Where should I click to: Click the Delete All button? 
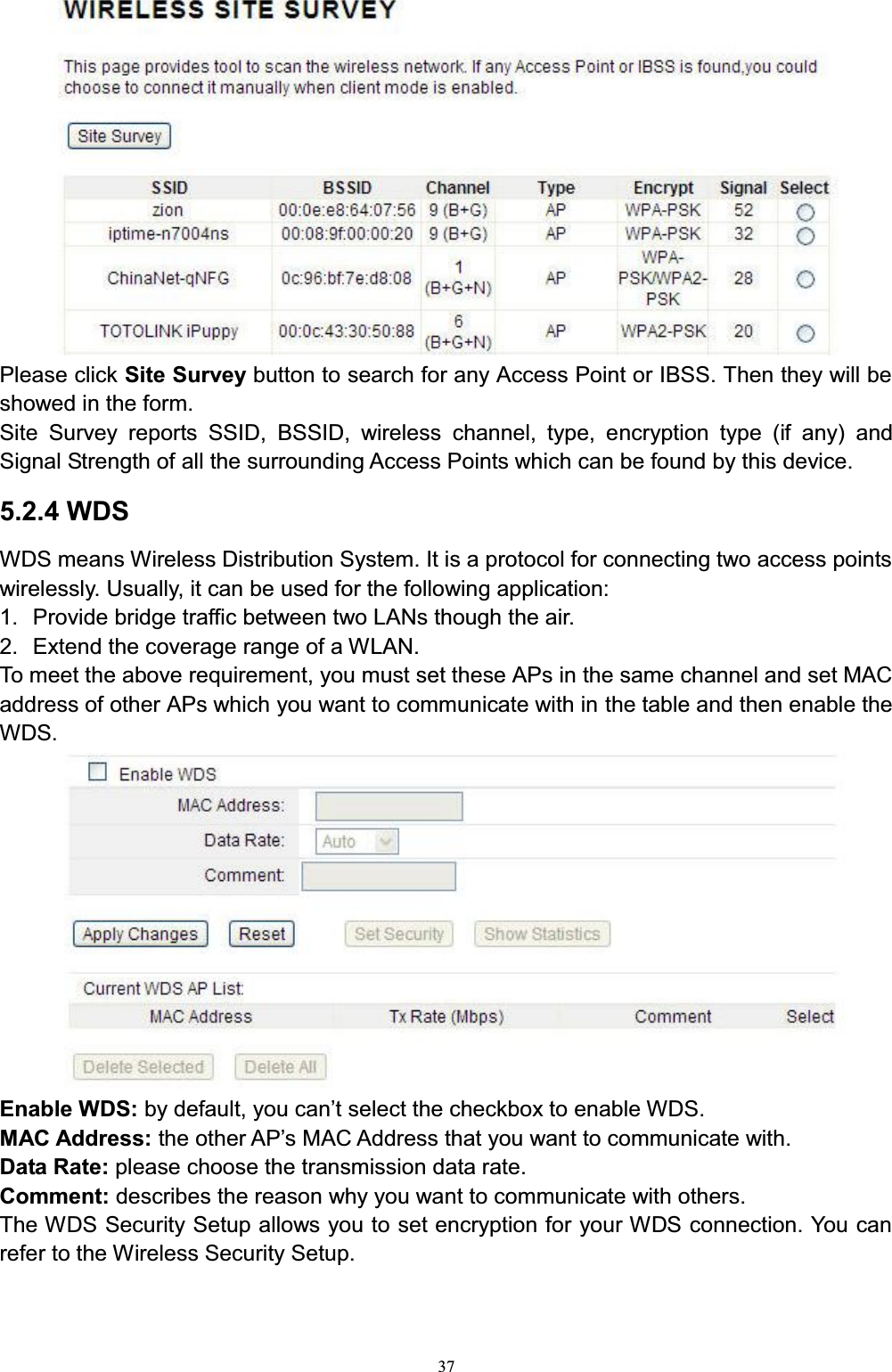[281, 1066]
